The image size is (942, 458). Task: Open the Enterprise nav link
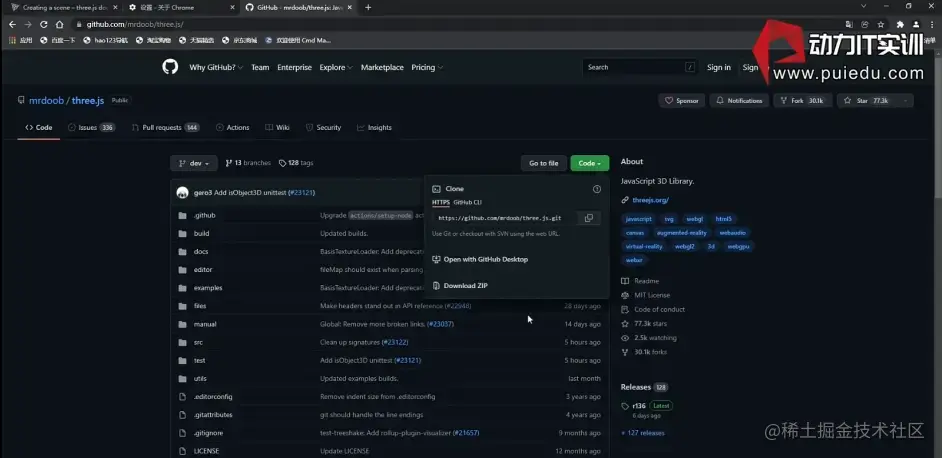(294, 67)
